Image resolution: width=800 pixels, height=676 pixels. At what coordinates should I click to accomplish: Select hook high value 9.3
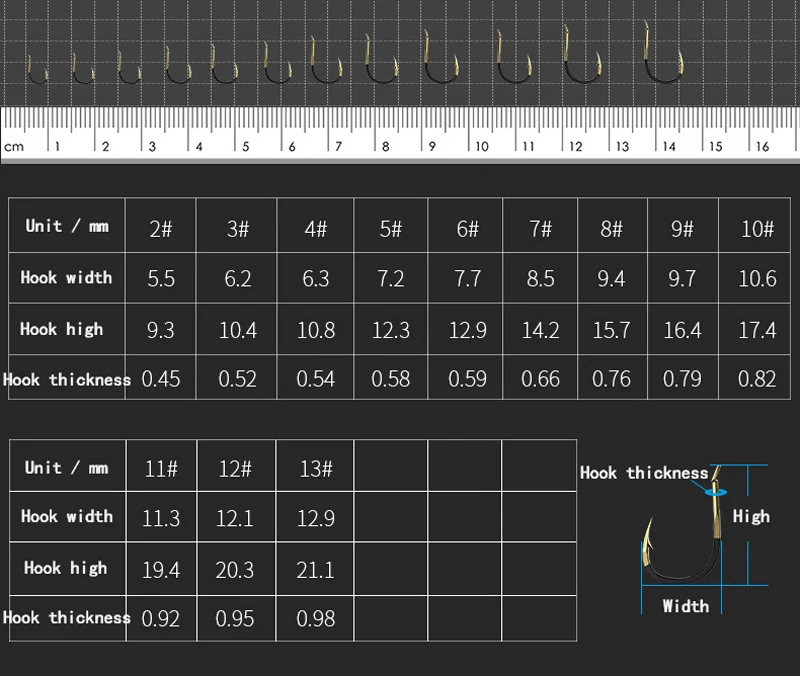click(x=161, y=330)
